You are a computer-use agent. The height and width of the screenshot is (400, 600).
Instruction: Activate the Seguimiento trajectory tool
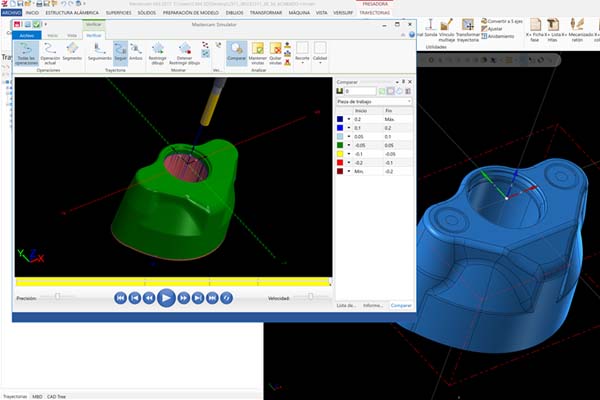click(x=99, y=51)
